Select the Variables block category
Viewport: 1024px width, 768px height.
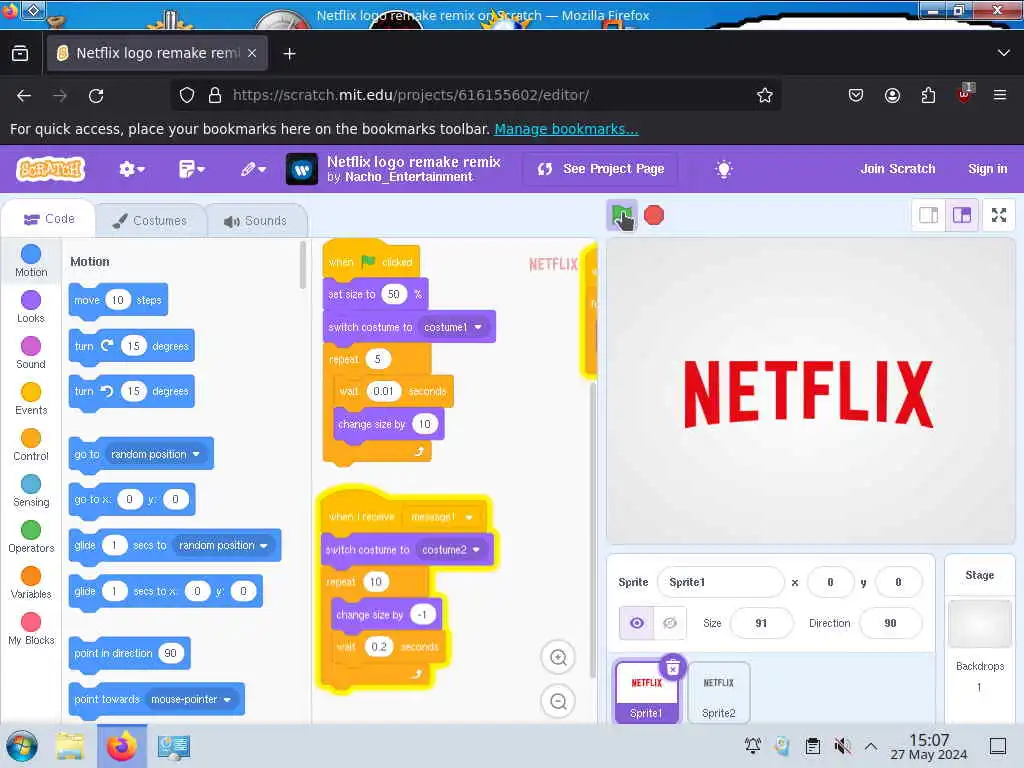click(x=31, y=583)
